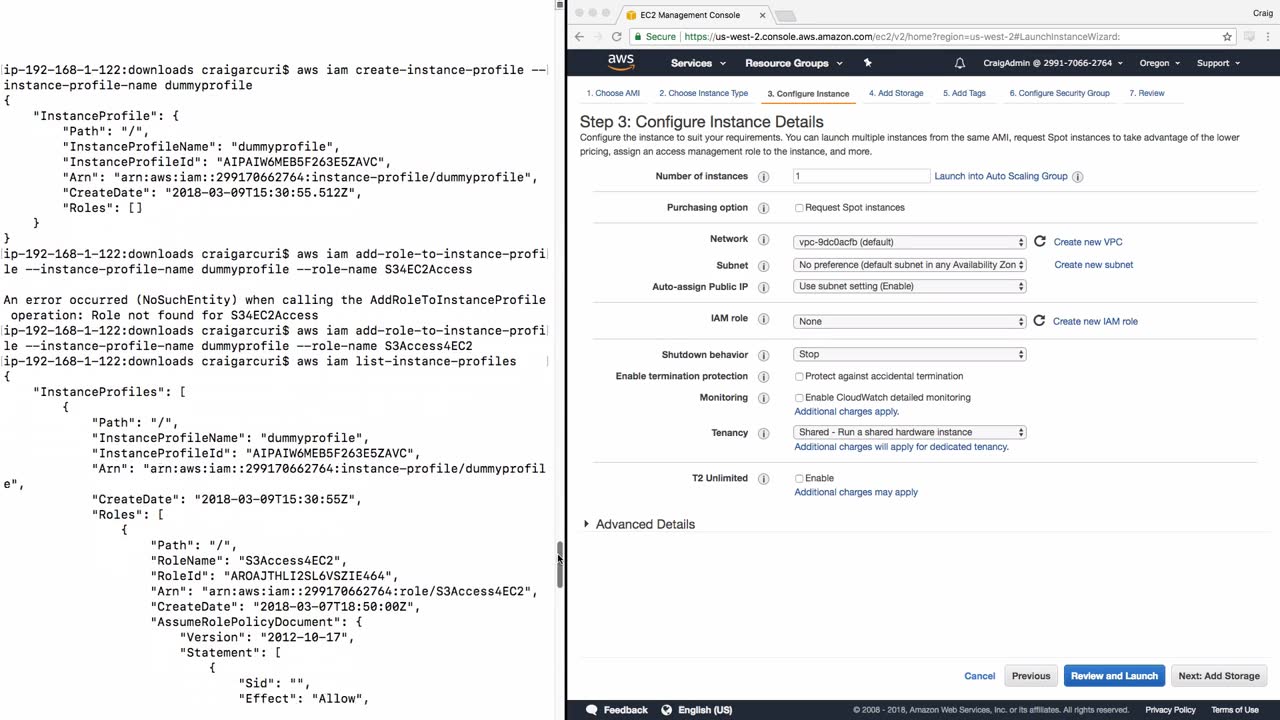This screenshot has width=1280, height=720.
Task: Open the Privacy Policy link in footer
Action: click(x=1170, y=710)
